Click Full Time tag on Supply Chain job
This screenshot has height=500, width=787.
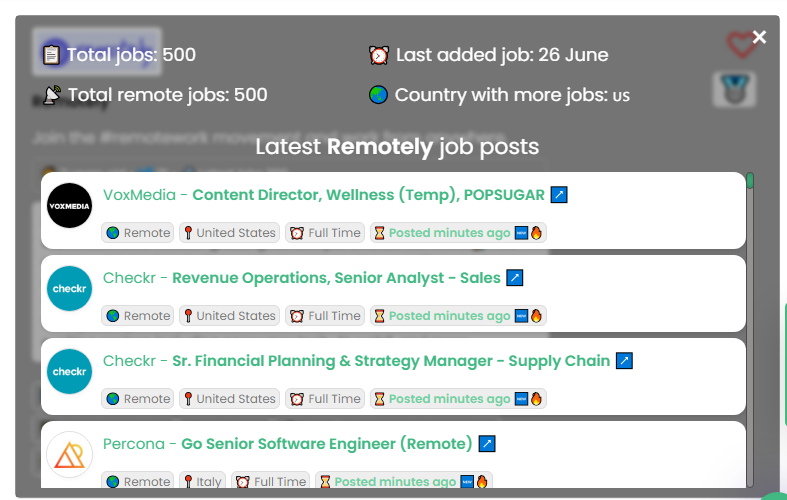click(325, 399)
